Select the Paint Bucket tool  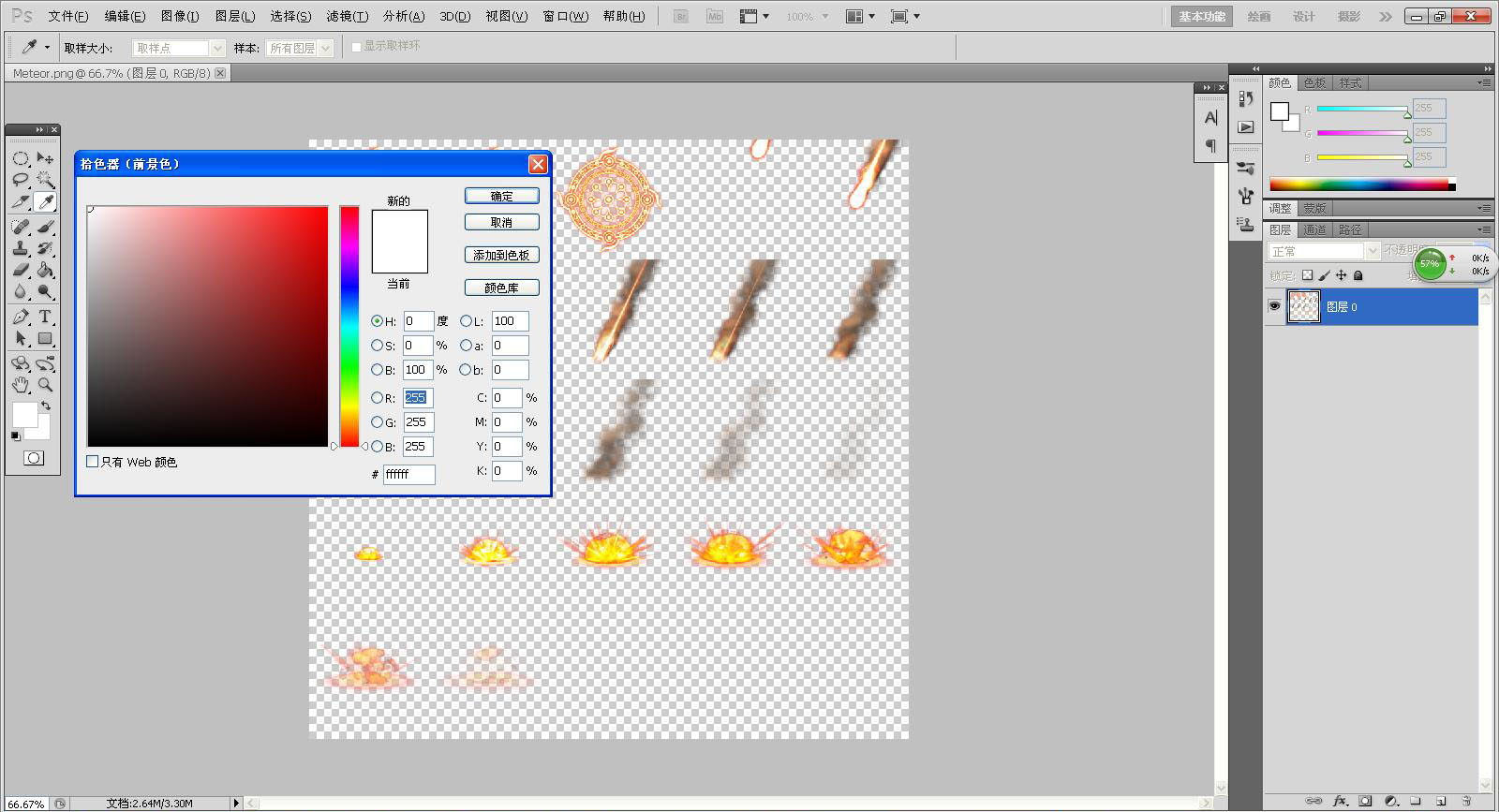(45, 270)
